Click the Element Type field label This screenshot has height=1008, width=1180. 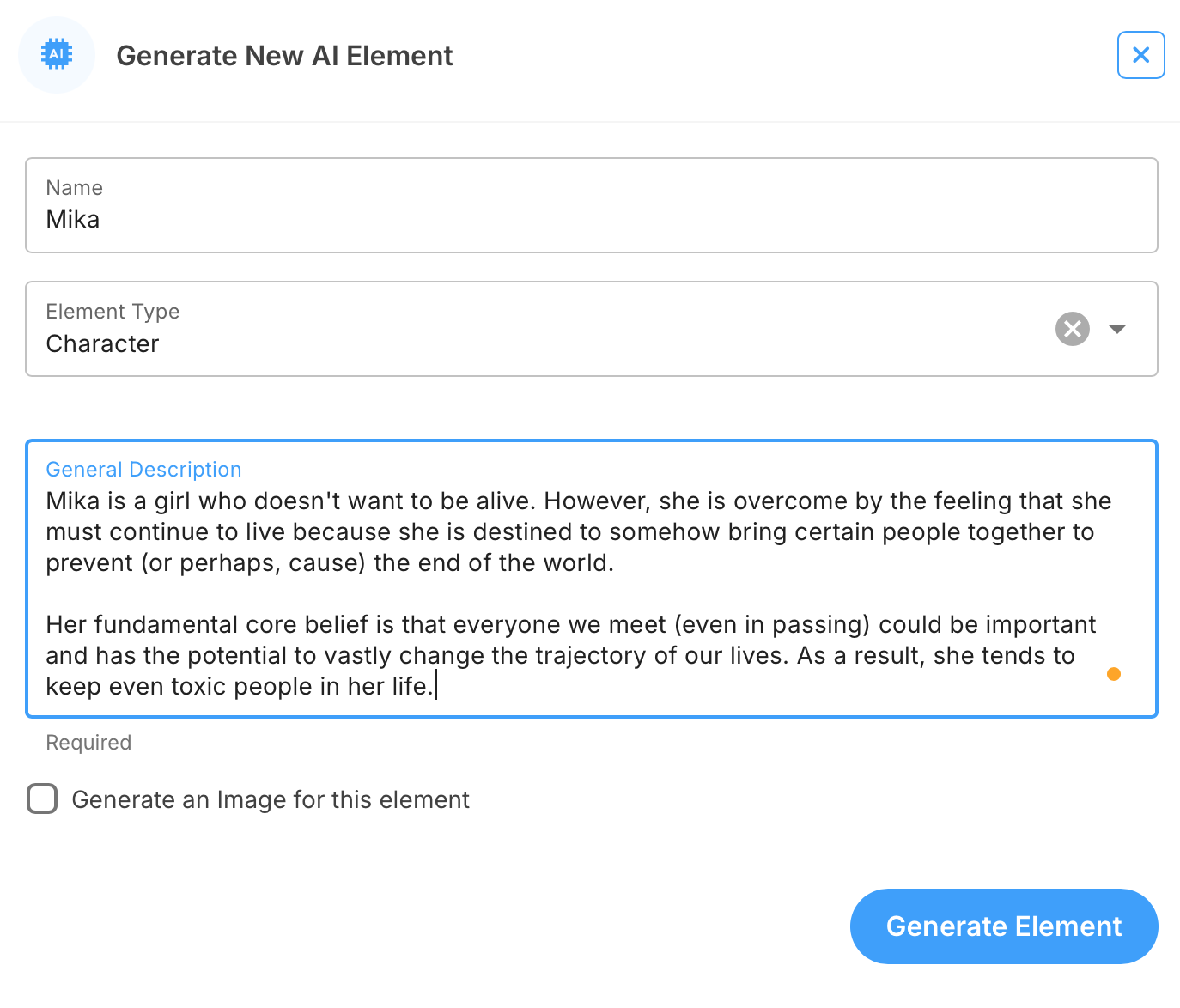(x=113, y=312)
